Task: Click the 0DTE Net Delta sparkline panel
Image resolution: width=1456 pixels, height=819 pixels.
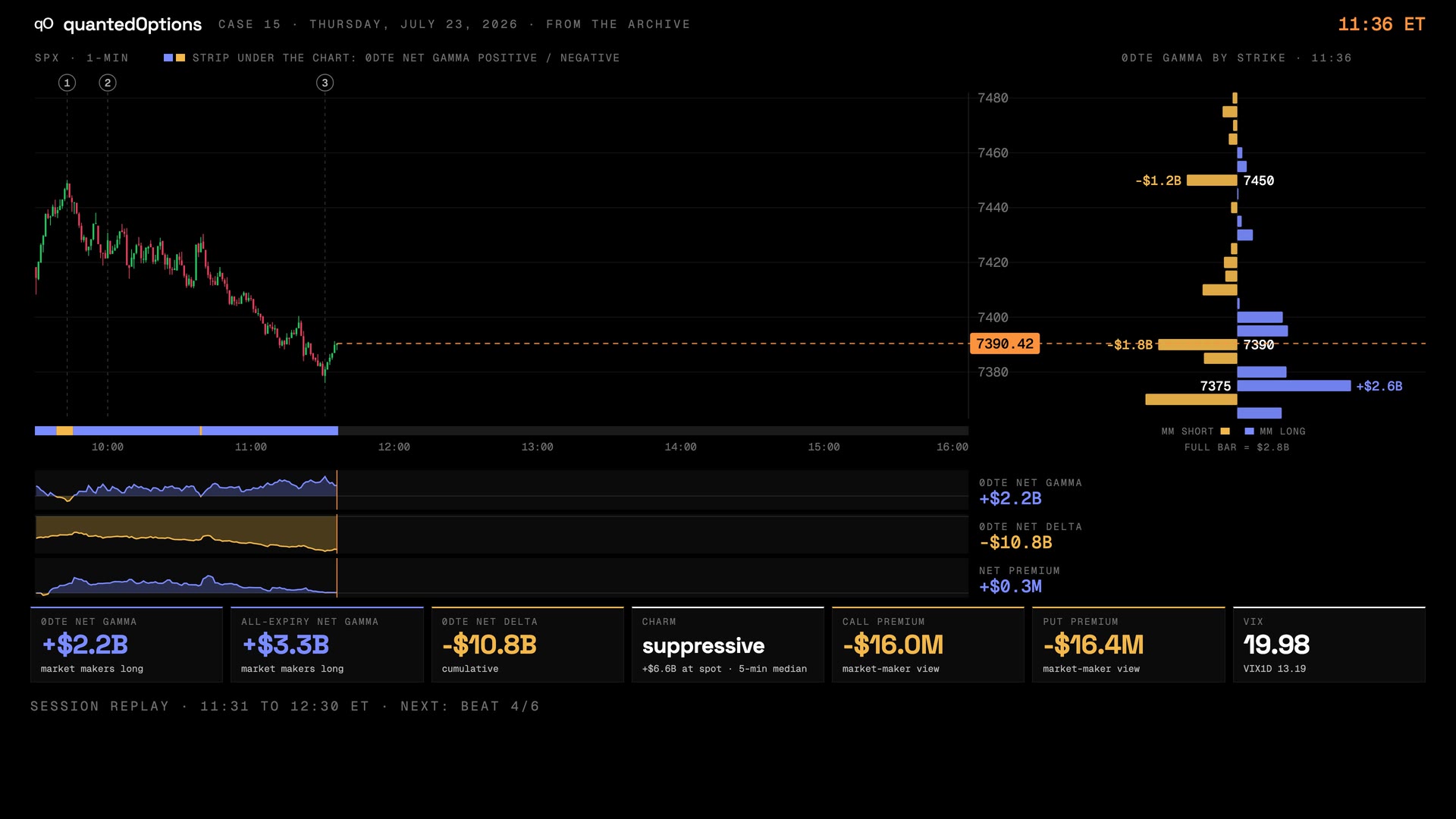Action: (x=501, y=534)
